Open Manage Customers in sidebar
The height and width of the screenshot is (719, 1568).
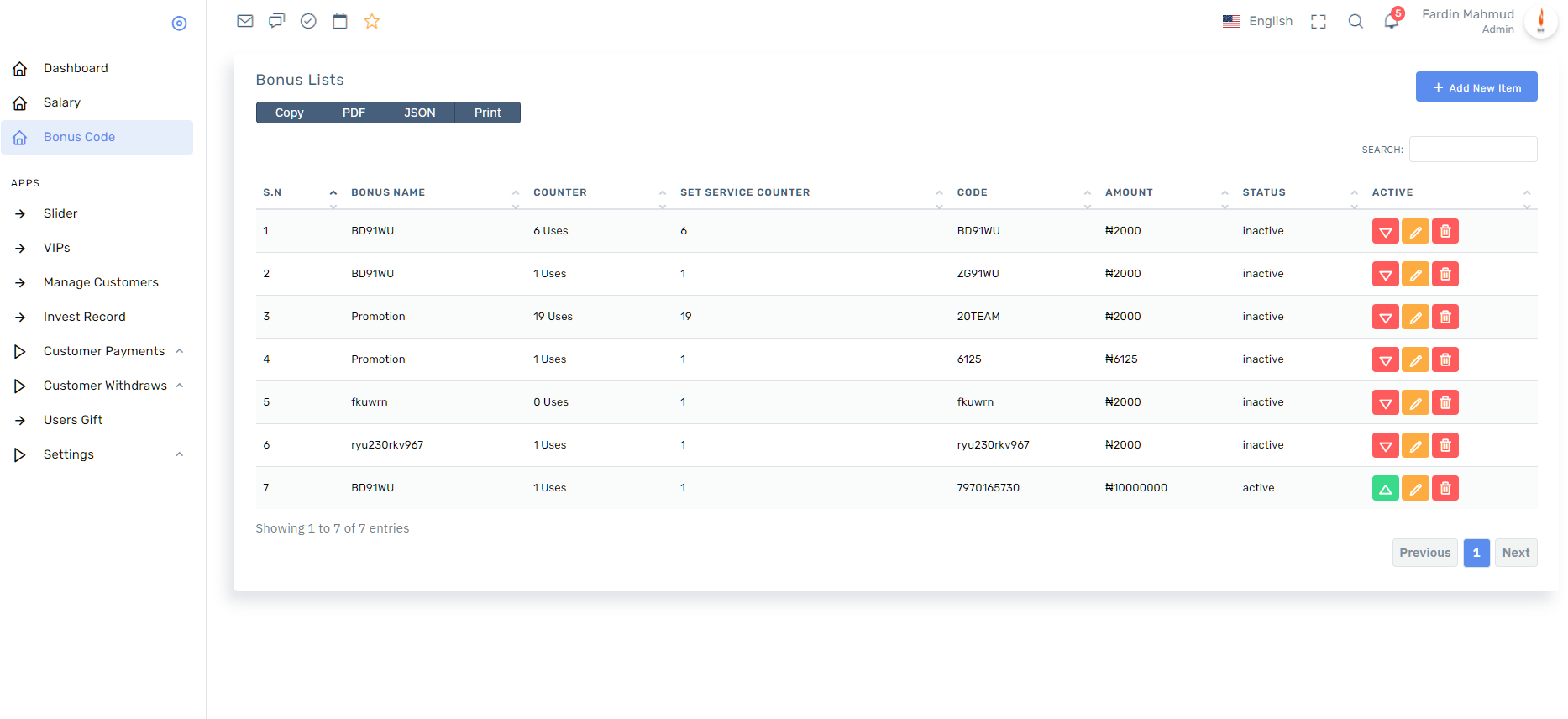pyautogui.click(x=101, y=282)
